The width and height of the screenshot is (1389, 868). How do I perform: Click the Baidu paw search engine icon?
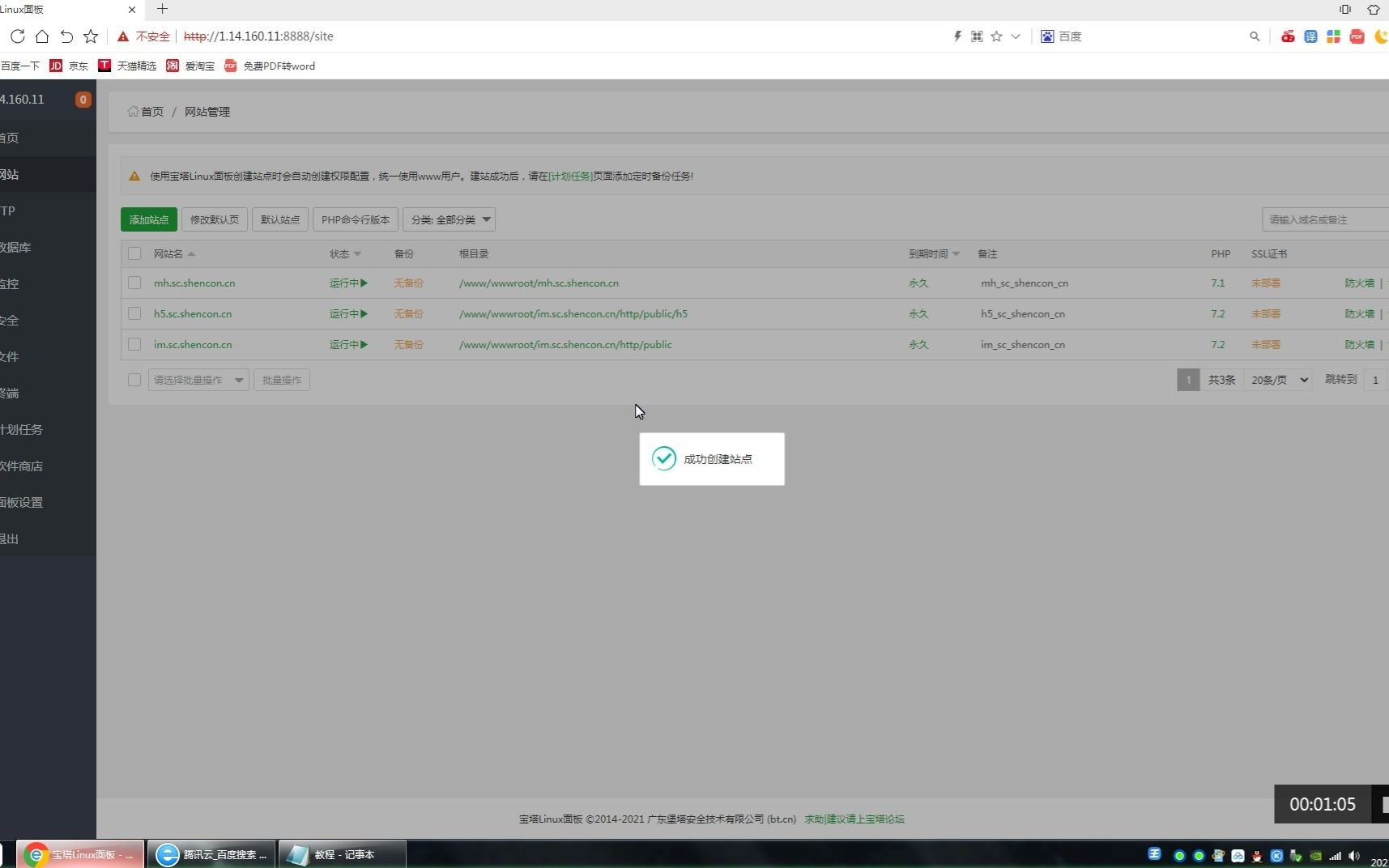pyautogui.click(x=1047, y=36)
